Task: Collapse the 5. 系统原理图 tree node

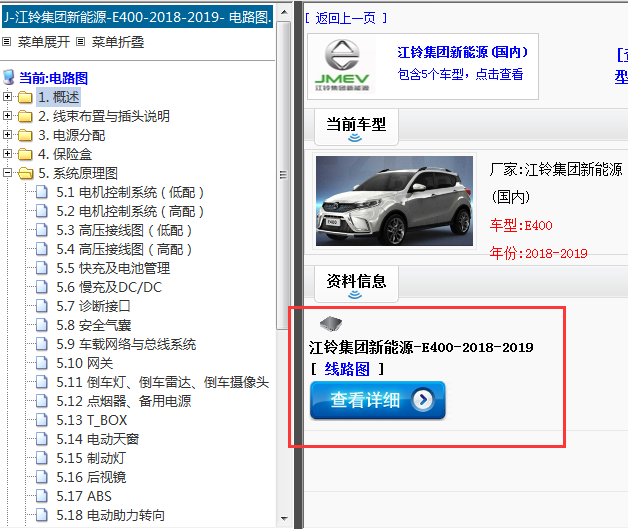Action: tap(7, 173)
